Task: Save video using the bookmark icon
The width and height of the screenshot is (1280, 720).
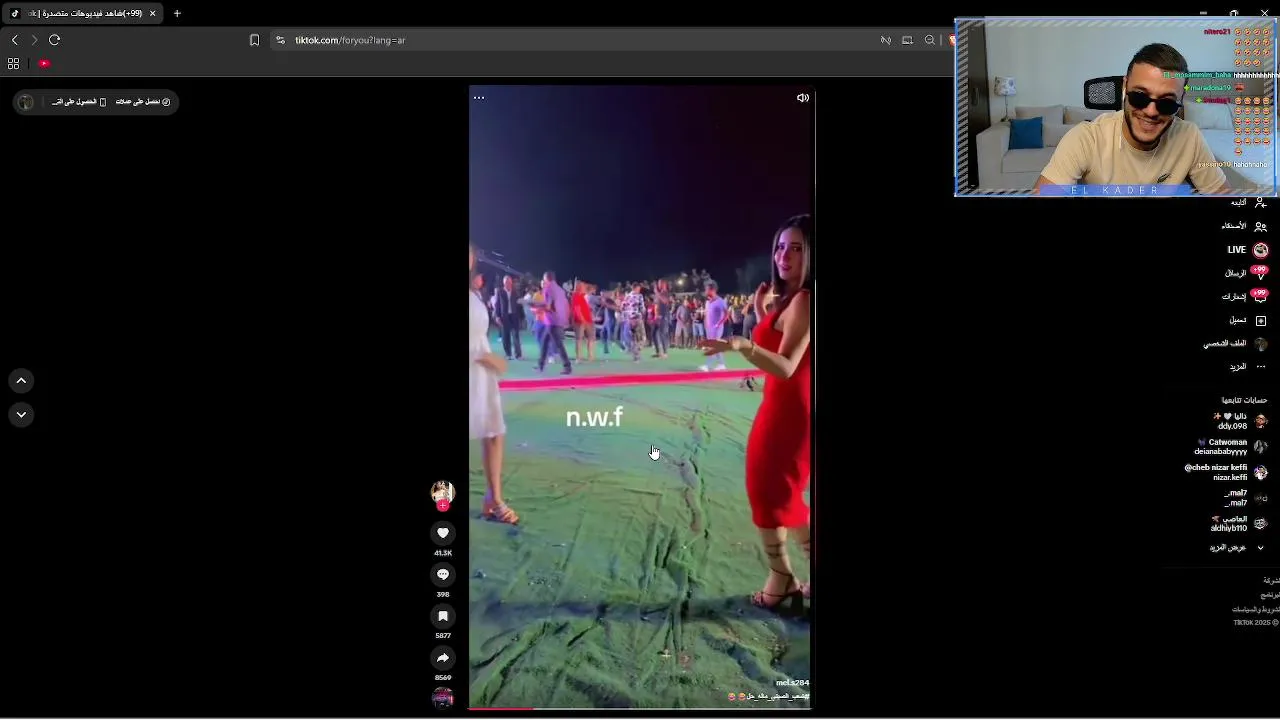Action: pos(443,616)
